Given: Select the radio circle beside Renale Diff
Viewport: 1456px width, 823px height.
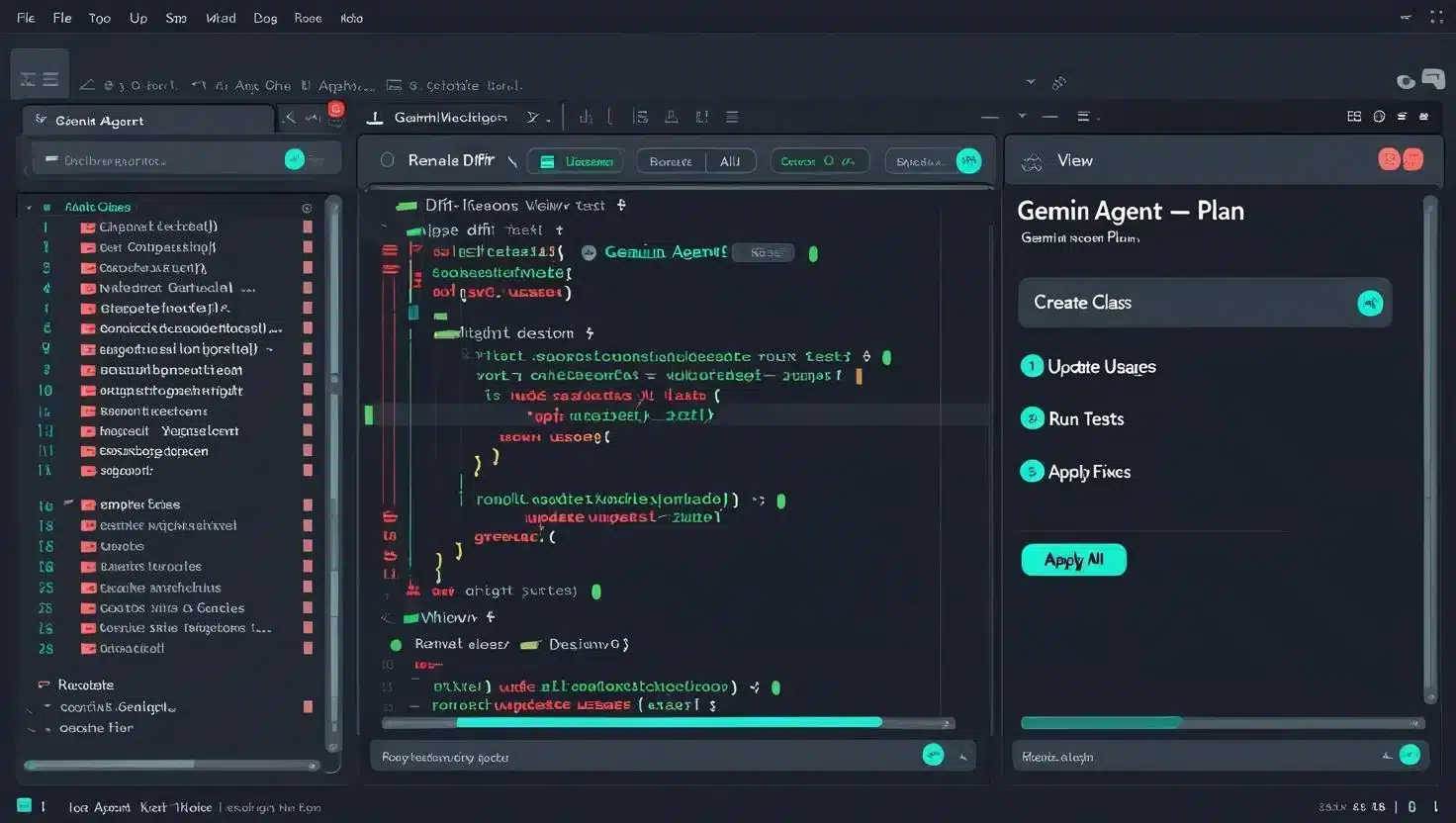Looking at the screenshot, I should tap(388, 160).
